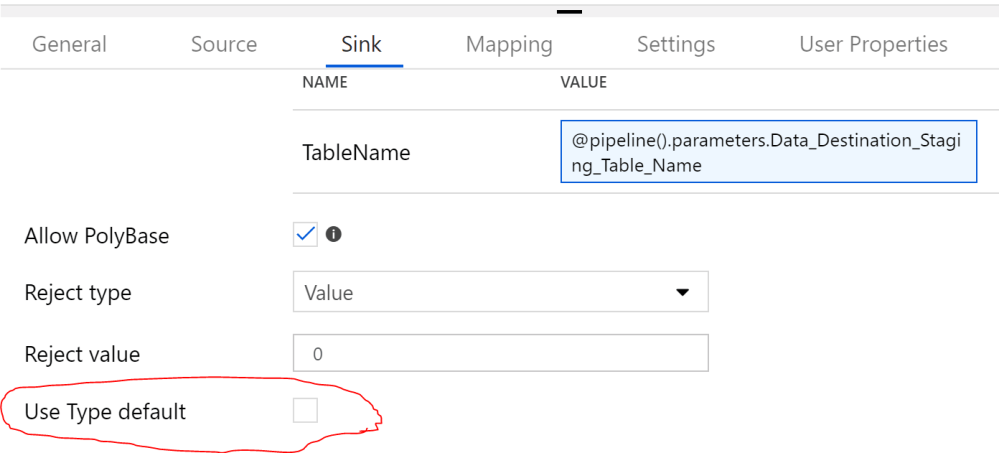Click the Reject value label text

pyautogui.click(x=82, y=354)
